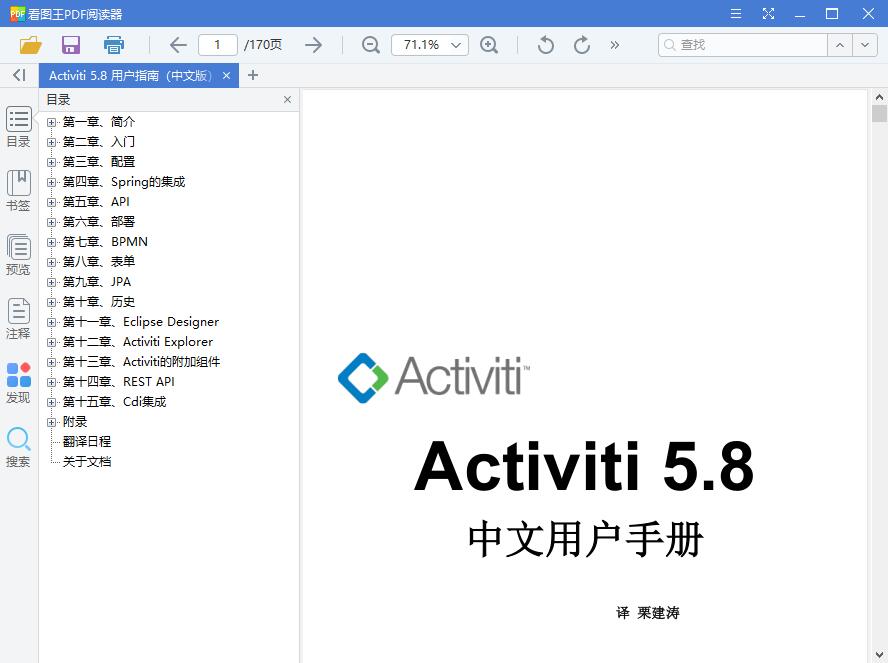The height and width of the screenshot is (663, 888).
Task: Toggle fullscreen reading mode
Action: tap(768, 13)
